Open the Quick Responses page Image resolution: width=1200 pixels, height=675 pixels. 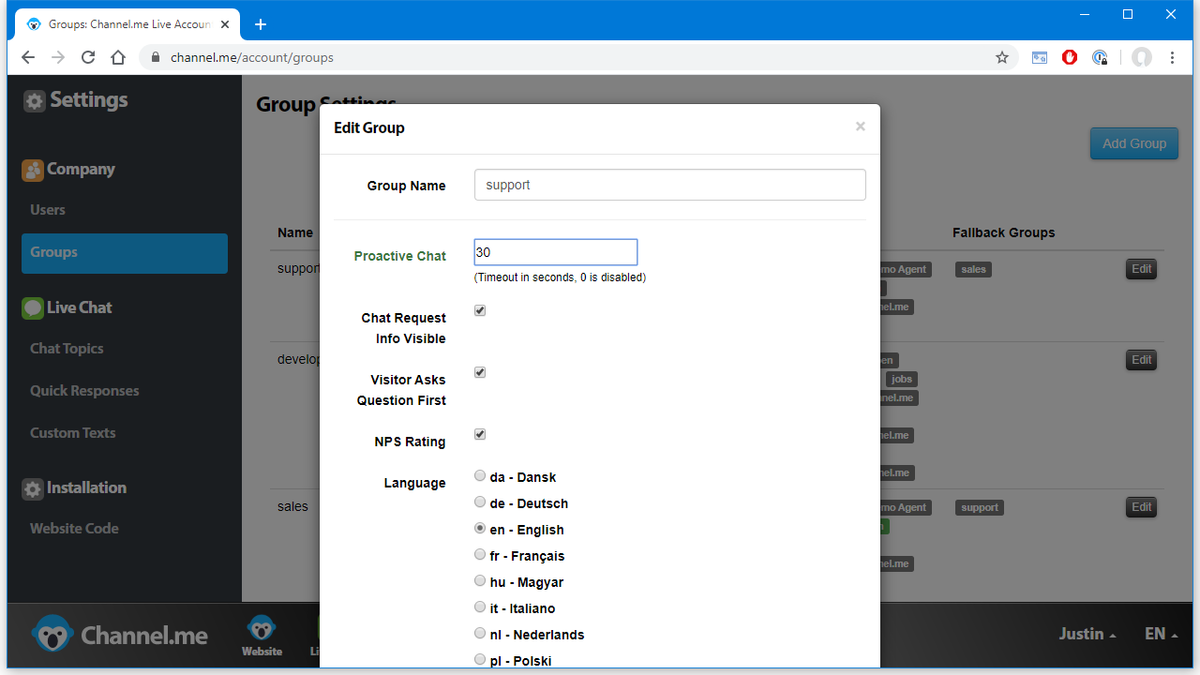85,391
